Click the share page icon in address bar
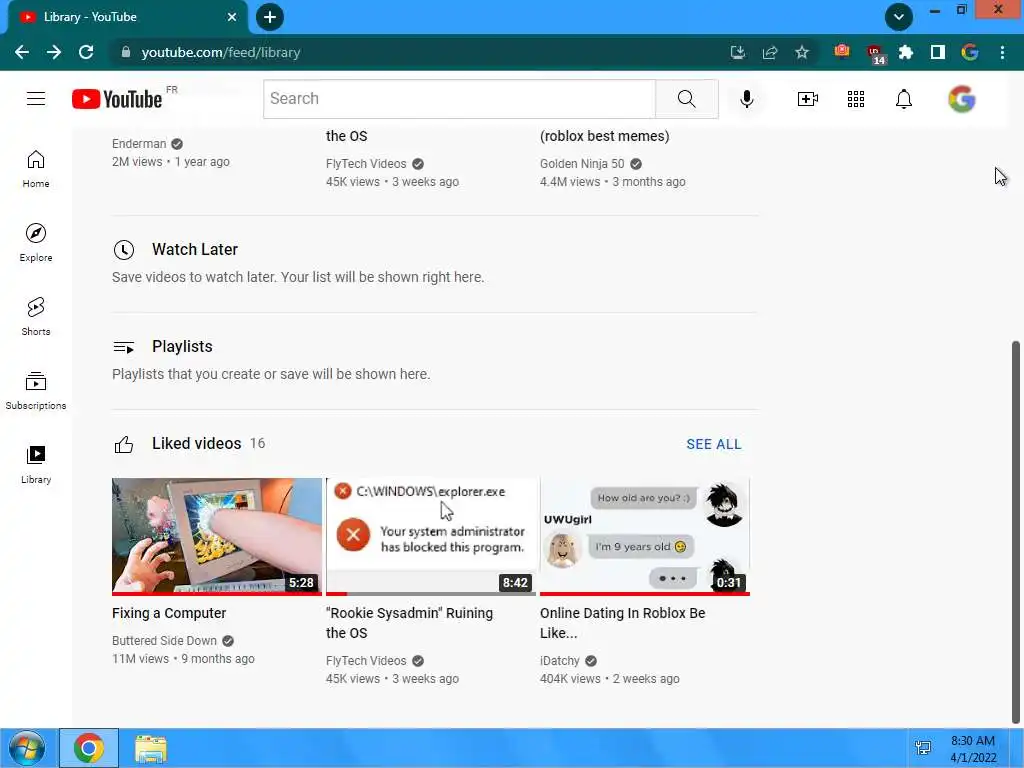This screenshot has height=768, width=1024. click(x=770, y=52)
